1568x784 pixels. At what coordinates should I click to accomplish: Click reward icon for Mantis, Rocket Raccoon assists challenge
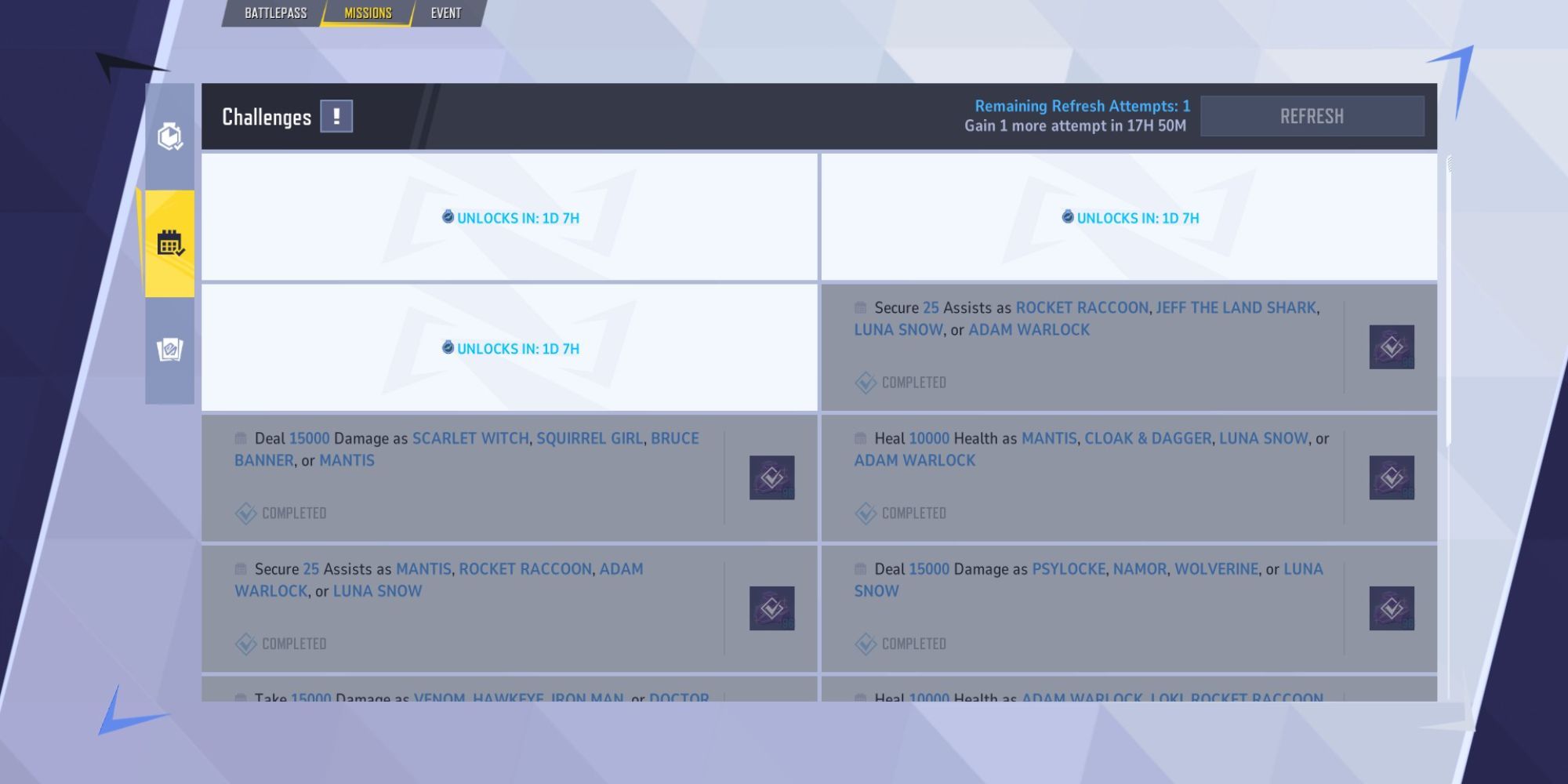pos(771,608)
